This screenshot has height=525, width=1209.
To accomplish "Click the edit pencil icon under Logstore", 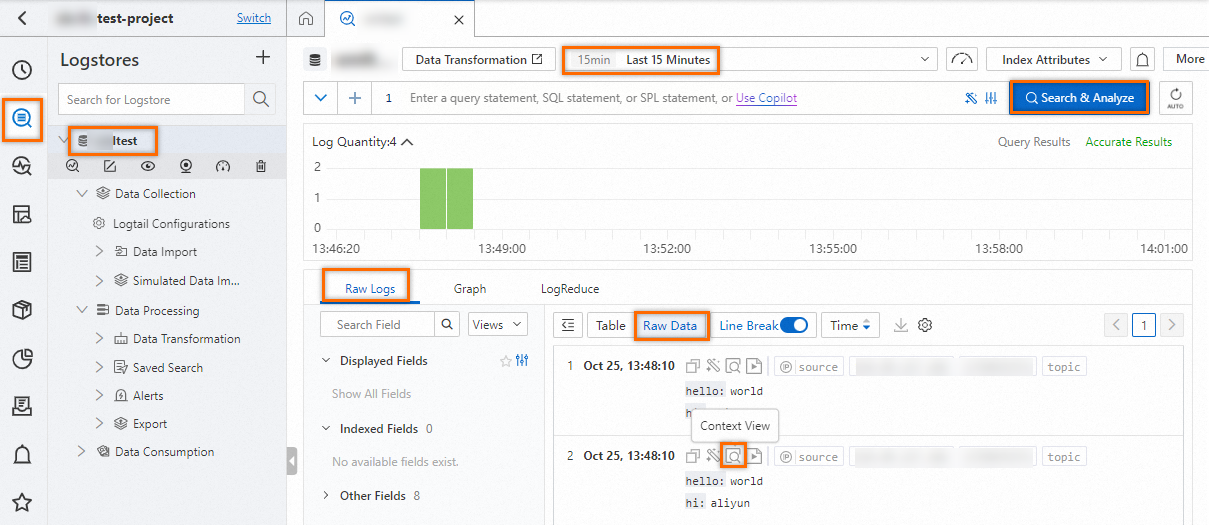I will [x=110, y=166].
